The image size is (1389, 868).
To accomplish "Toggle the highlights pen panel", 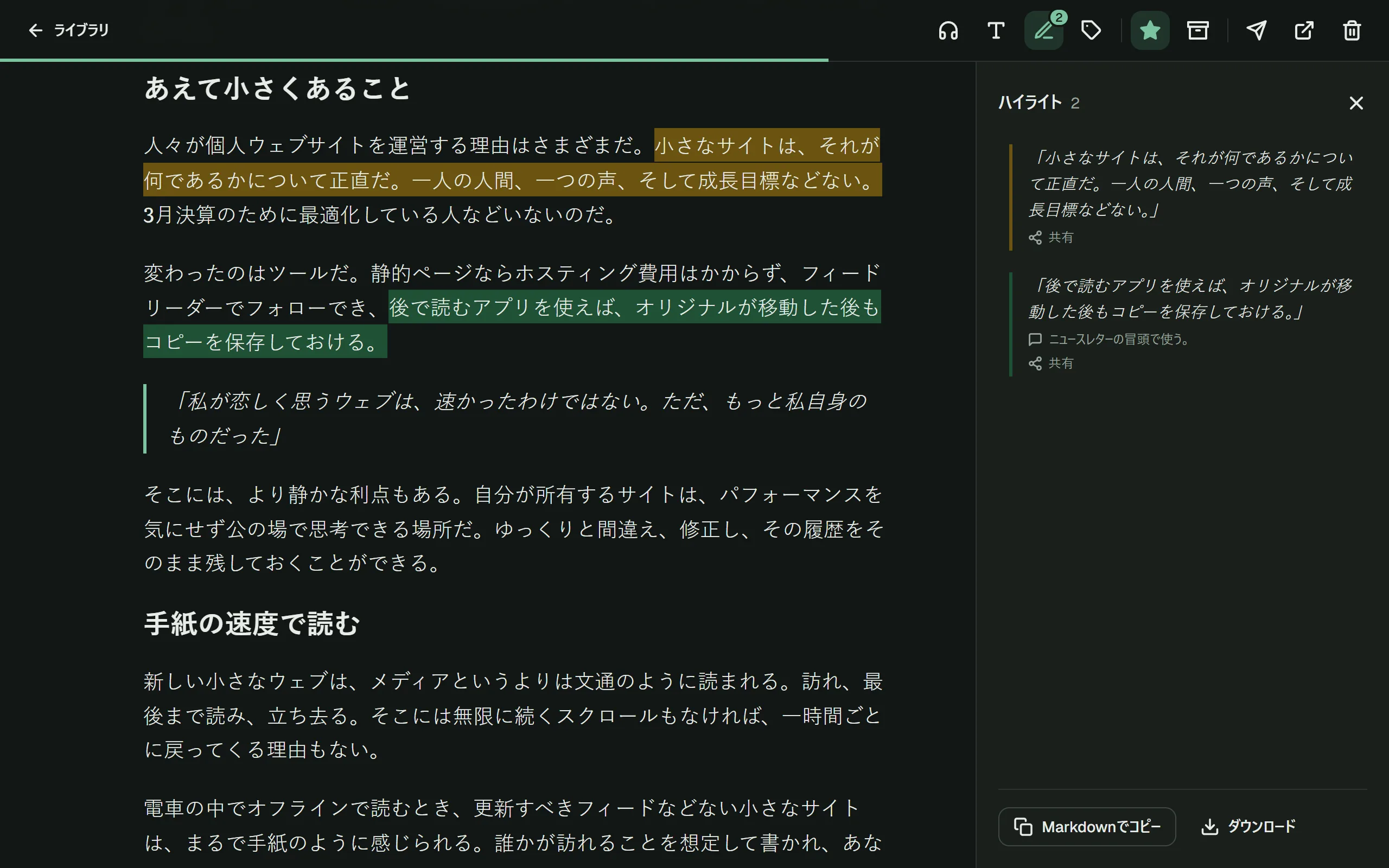I will [1043, 30].
